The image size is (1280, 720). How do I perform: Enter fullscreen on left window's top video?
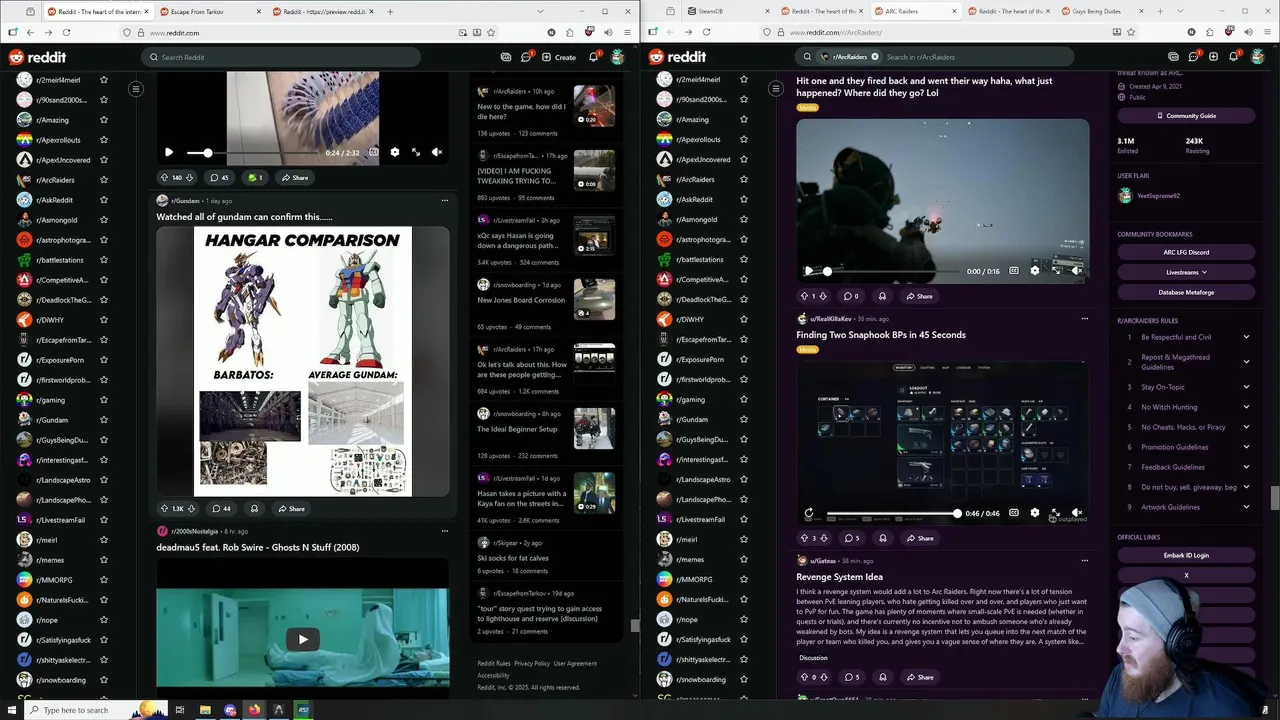[416, 152]
